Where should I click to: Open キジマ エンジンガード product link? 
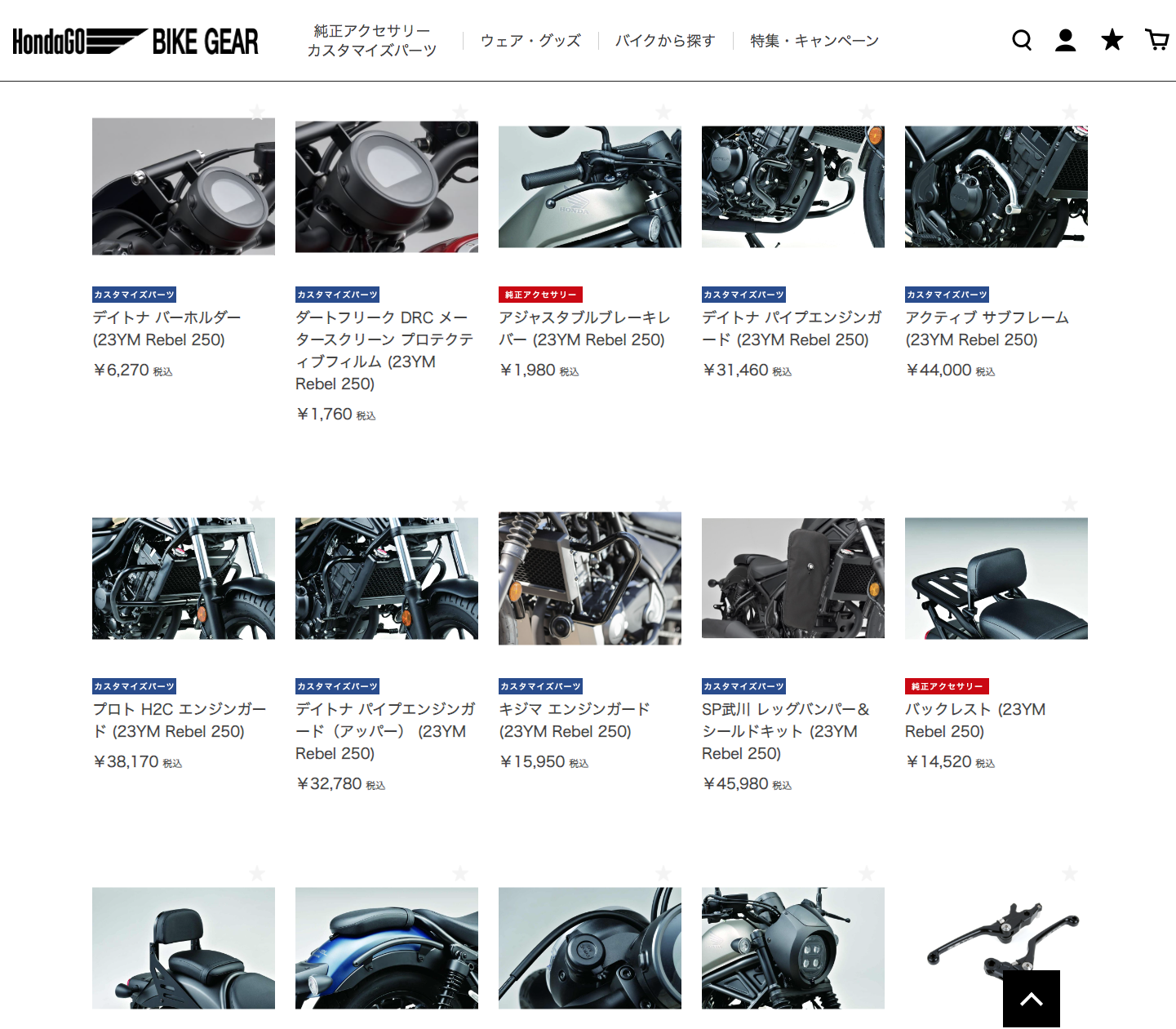pyautogui.click(x=574, y=720)
